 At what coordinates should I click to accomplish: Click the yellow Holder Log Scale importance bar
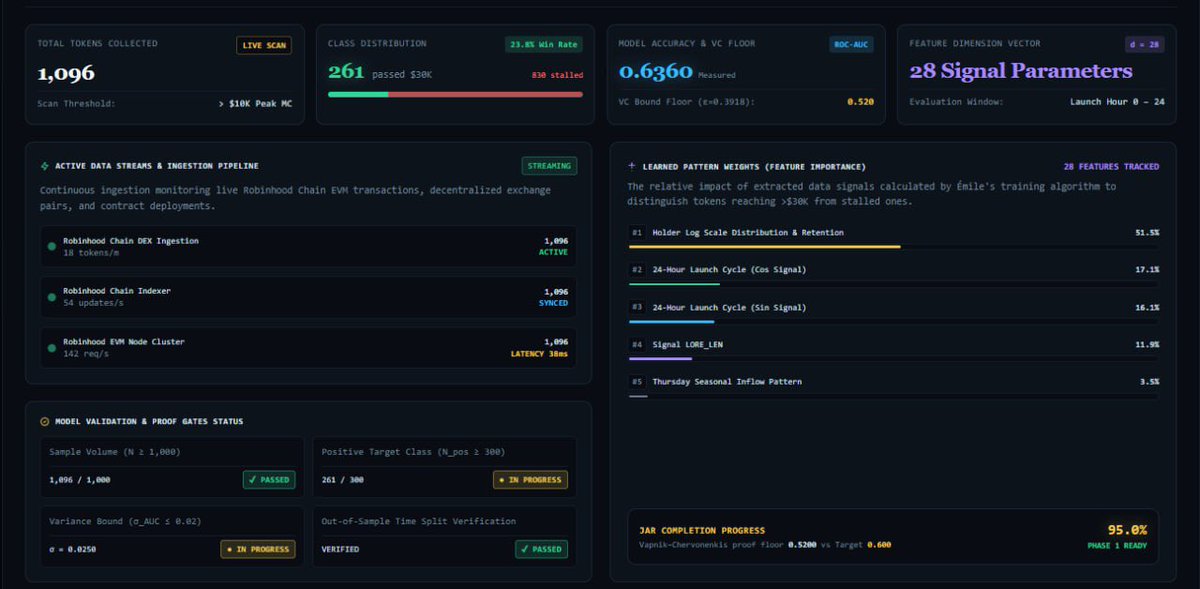[765, 246]
